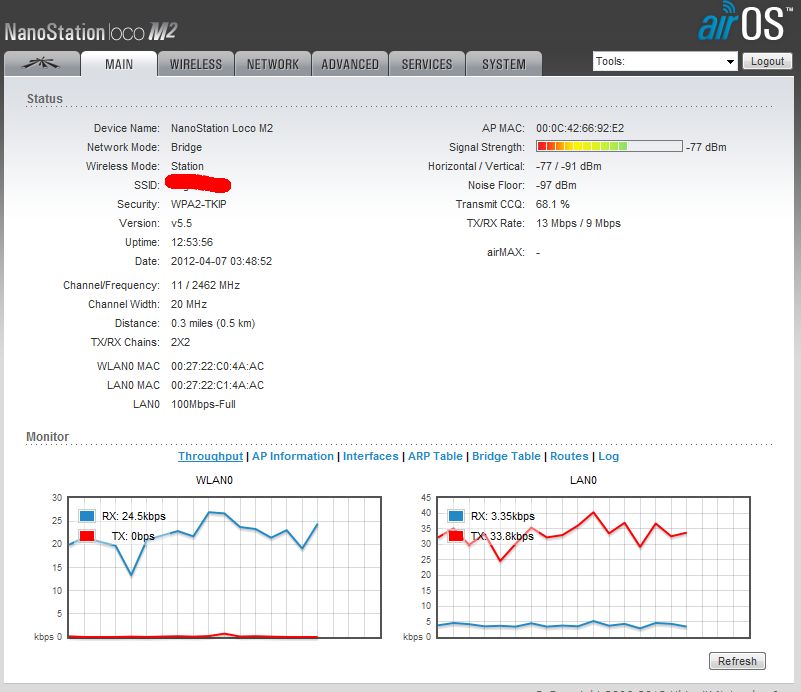View the Bridge Table link
The width and height of the screenshot is (801, 692).
506,456
